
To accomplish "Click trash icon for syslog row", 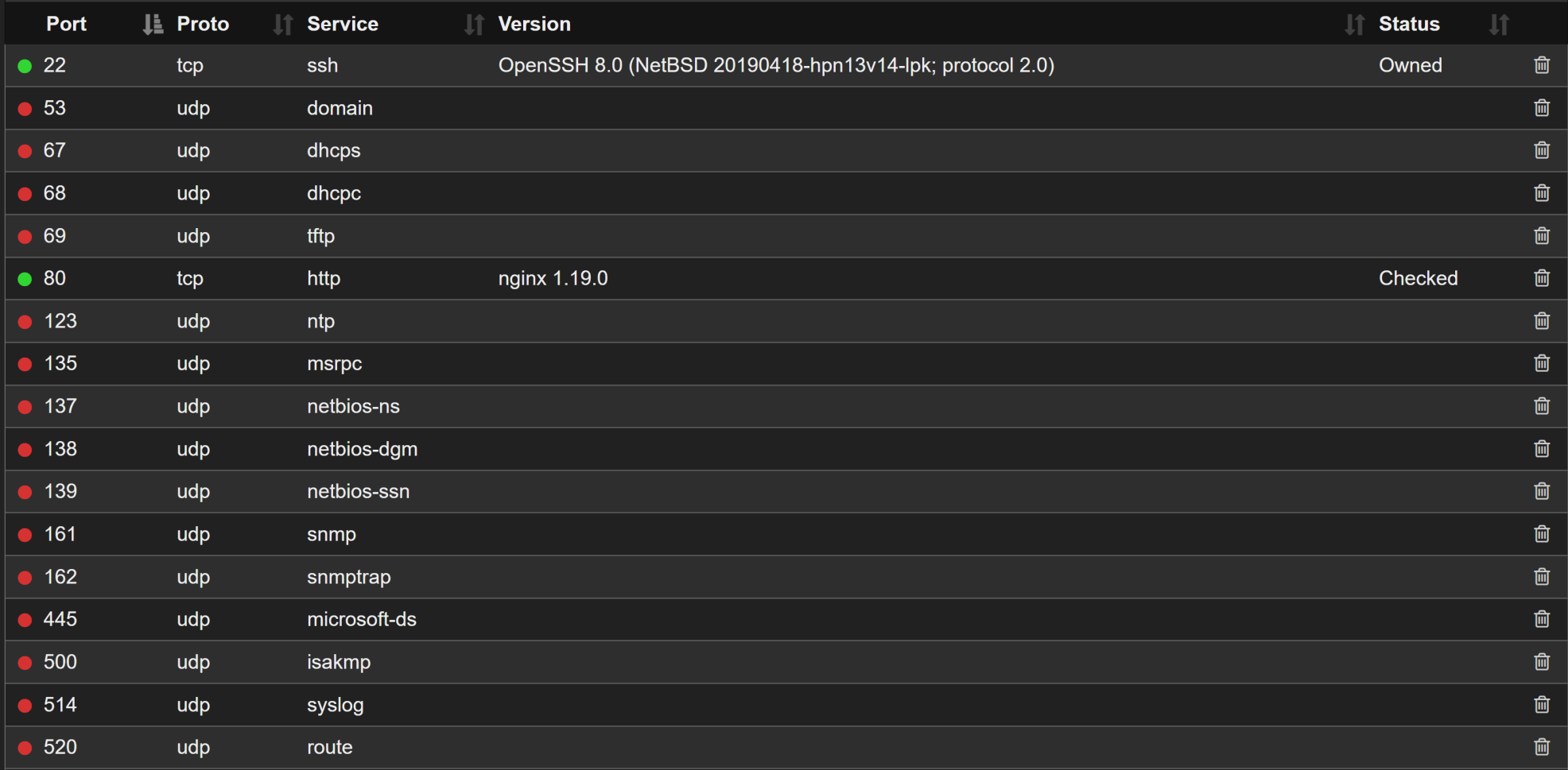I will pyautogui.click(x=1541, y=705).
